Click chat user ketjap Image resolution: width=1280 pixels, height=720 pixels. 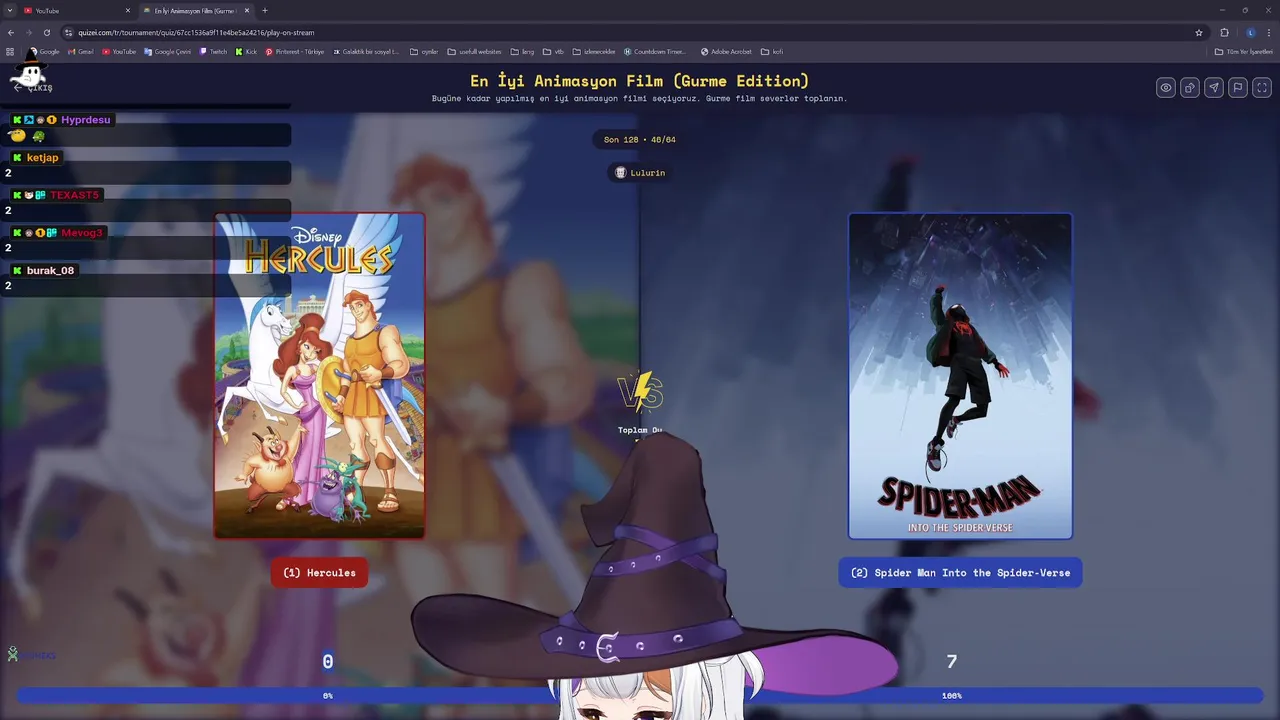[42, 158]
